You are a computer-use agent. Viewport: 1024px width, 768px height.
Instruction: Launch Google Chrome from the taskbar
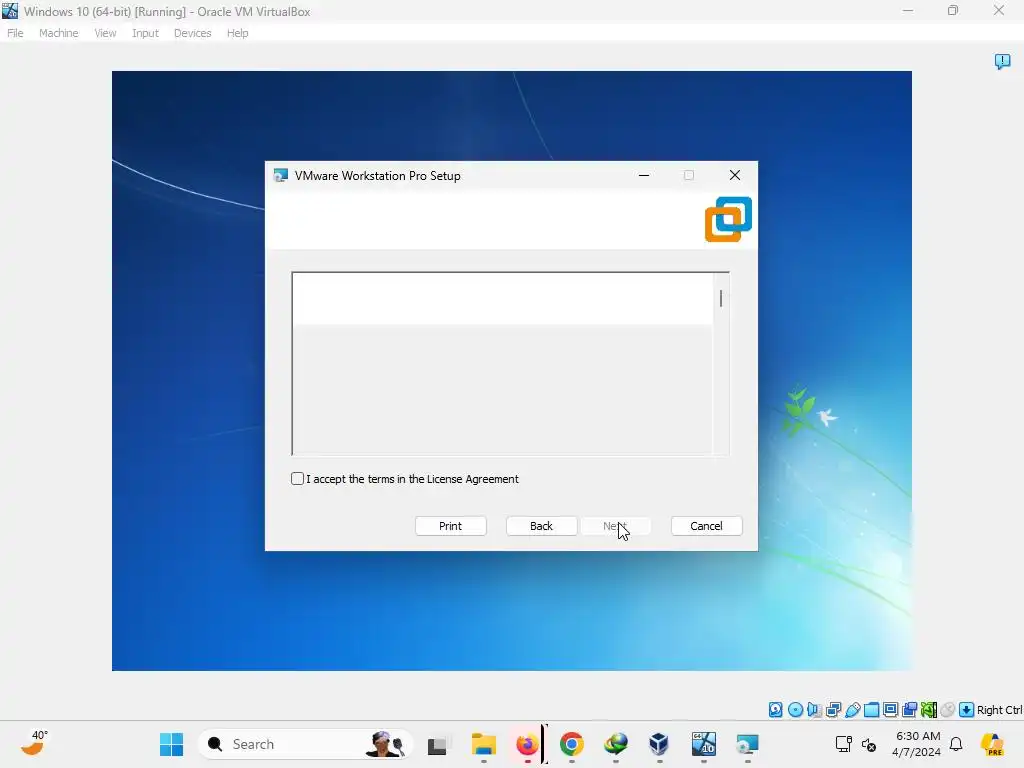(571, 744)
